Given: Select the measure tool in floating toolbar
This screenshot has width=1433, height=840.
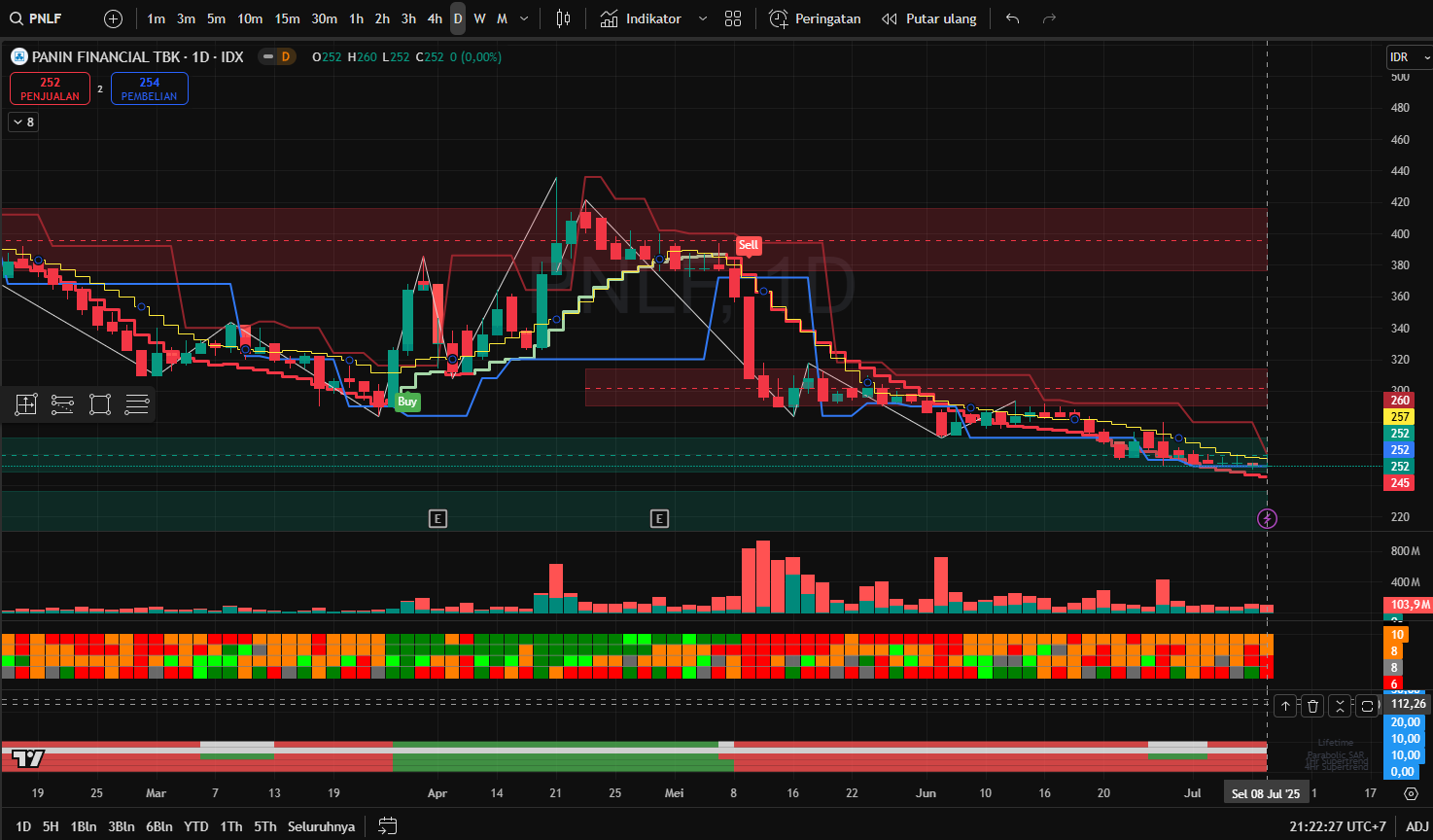Looking at the screenshot, I should pos(25,404).
